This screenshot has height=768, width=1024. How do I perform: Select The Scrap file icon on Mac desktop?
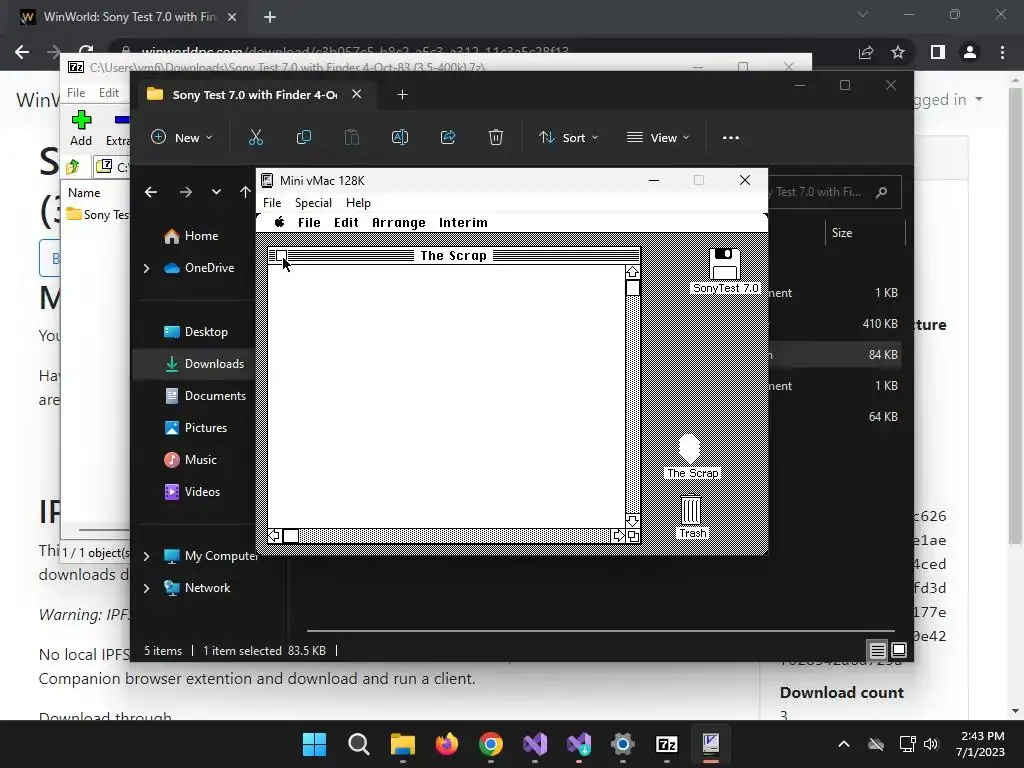pyautogui.click(x=689, y=449)
